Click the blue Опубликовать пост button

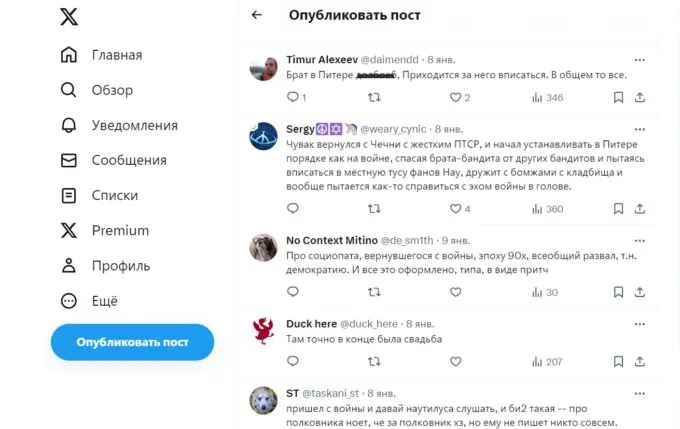click(132, 342)
